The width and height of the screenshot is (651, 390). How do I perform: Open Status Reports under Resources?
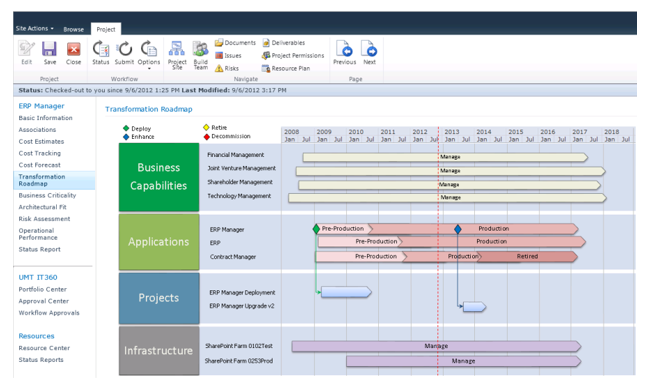(x=41, y=360)
